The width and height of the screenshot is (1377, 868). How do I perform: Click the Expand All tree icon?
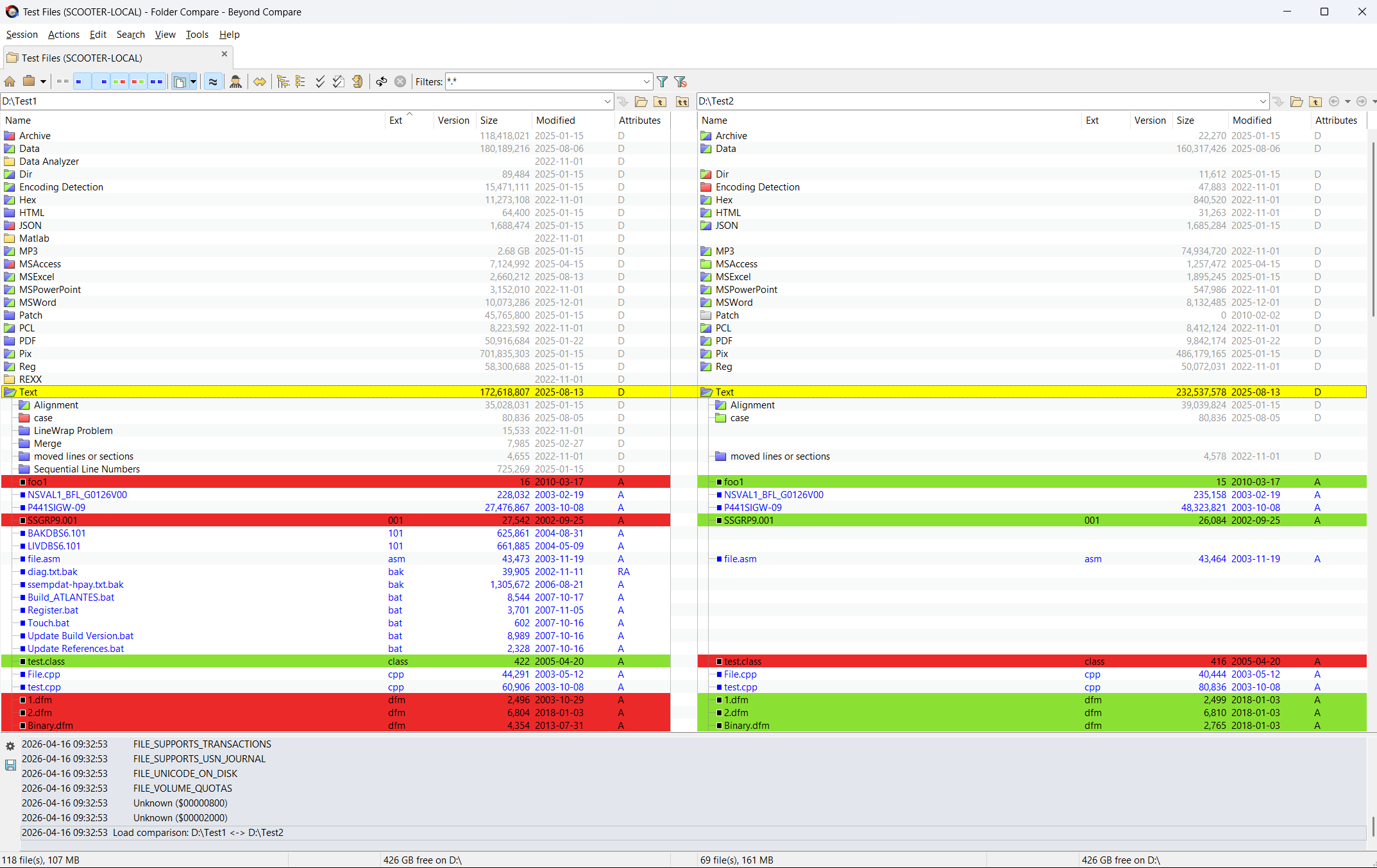(x=283, y=81)
